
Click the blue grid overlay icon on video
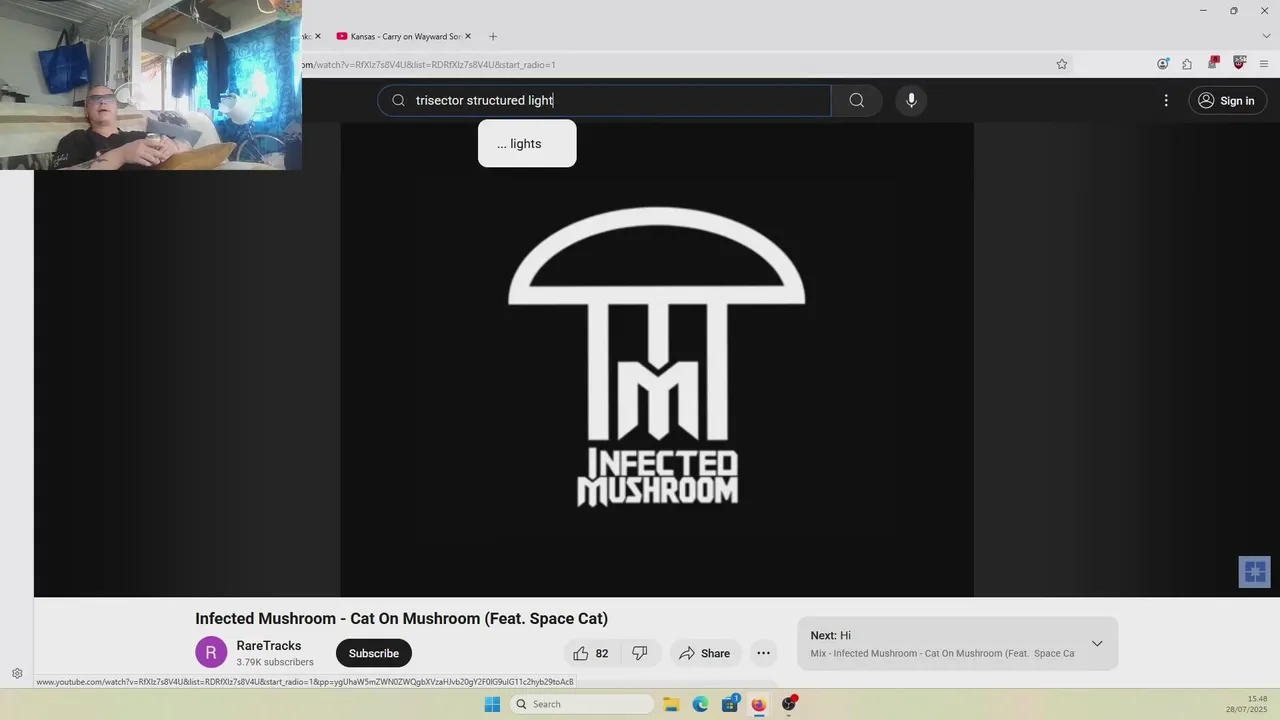1255,572
